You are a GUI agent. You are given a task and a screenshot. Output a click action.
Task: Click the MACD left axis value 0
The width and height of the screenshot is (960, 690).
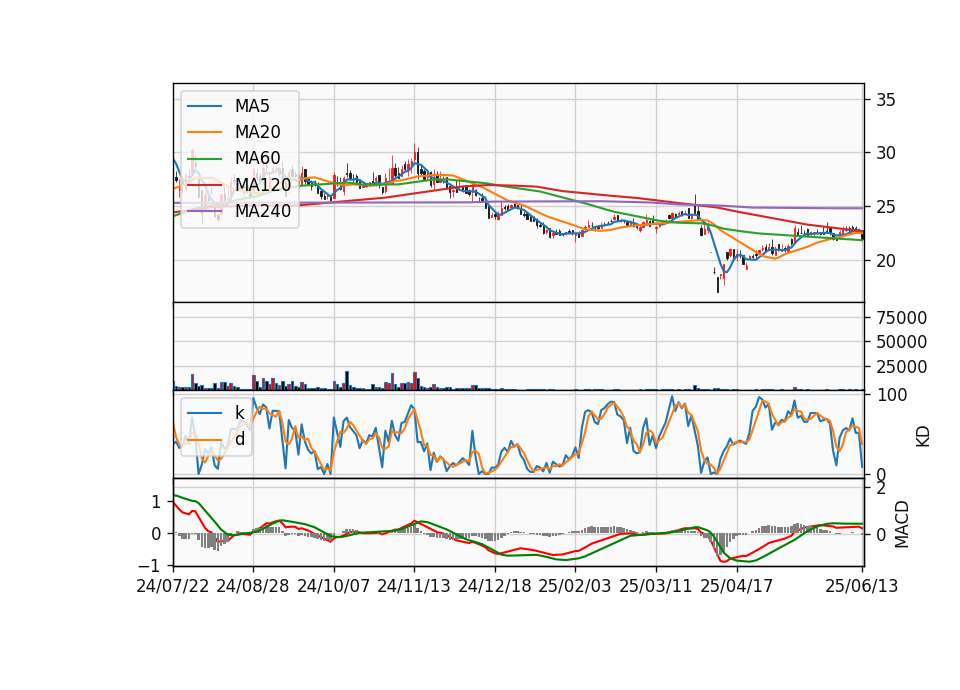(156, 534)
